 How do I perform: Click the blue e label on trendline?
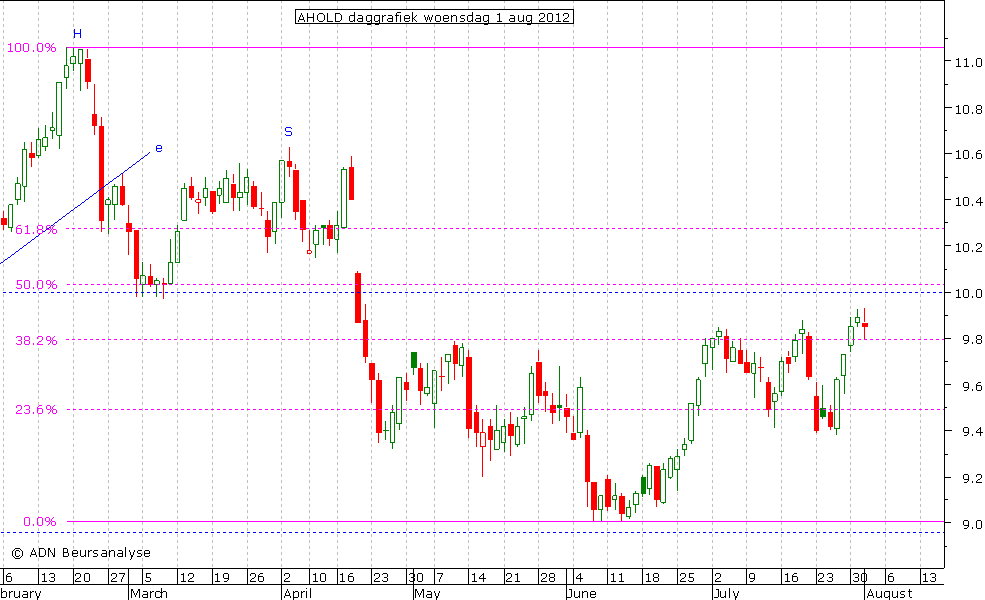[159, 148]
